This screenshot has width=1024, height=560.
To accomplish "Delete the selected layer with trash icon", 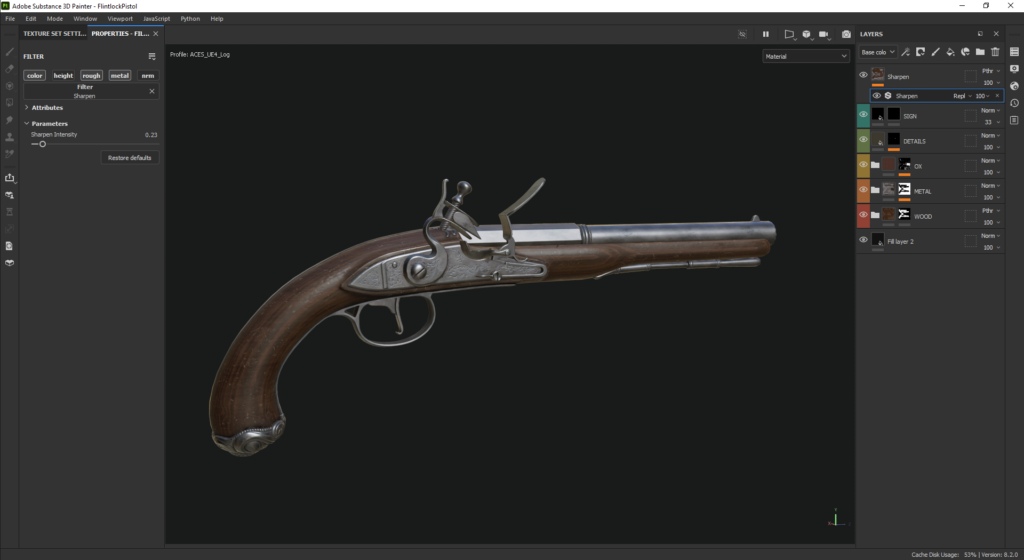I will click(995, 52).
